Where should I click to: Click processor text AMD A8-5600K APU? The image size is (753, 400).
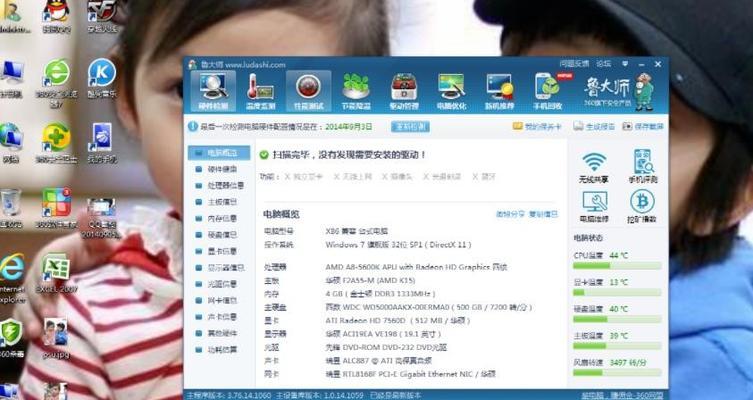point(416,267)
